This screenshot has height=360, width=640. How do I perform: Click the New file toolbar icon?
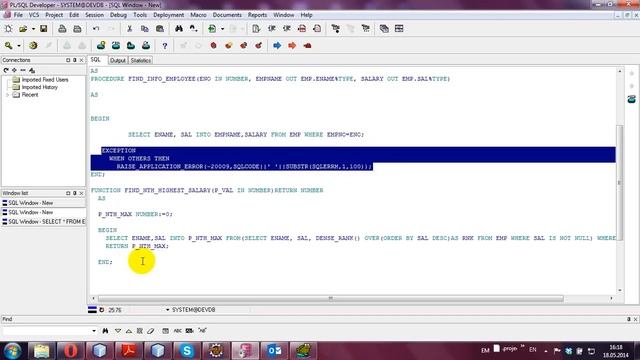8,29
